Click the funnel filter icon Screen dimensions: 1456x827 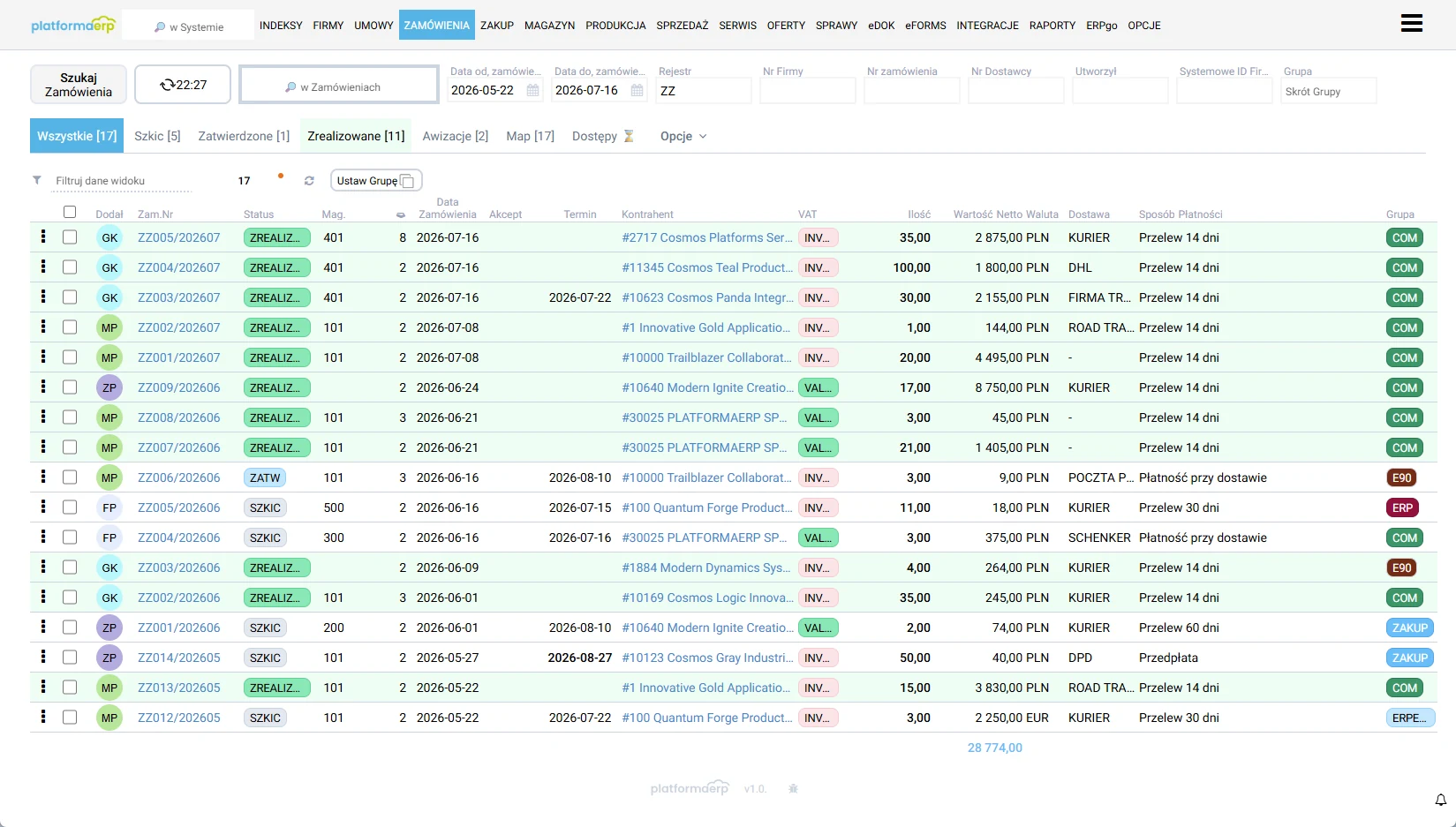[x=37, y=180]
